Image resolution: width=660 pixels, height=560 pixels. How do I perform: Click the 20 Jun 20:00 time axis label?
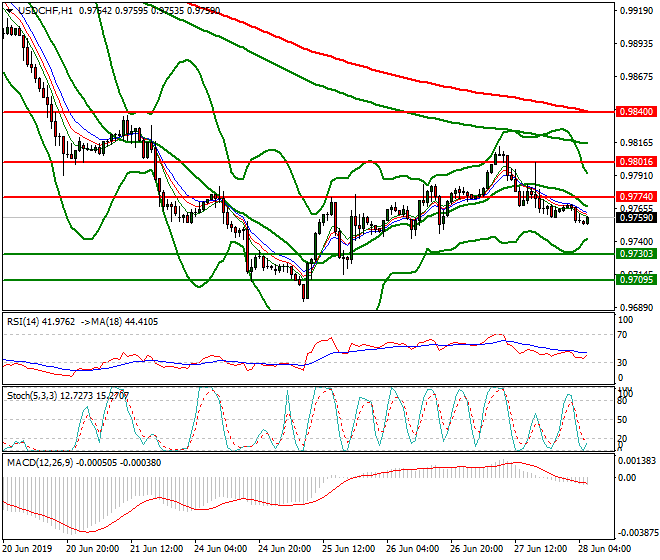click(92, 549)
